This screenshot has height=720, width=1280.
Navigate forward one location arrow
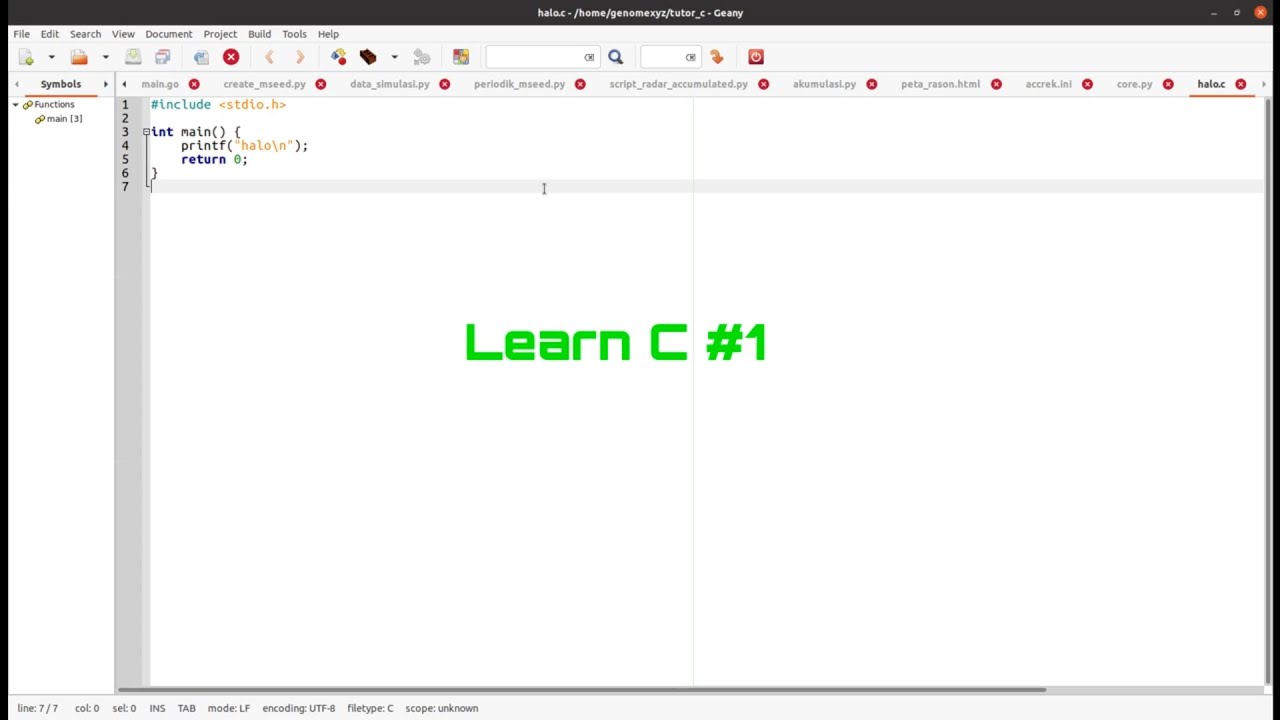pyautogui.click(x=299, y=57)
